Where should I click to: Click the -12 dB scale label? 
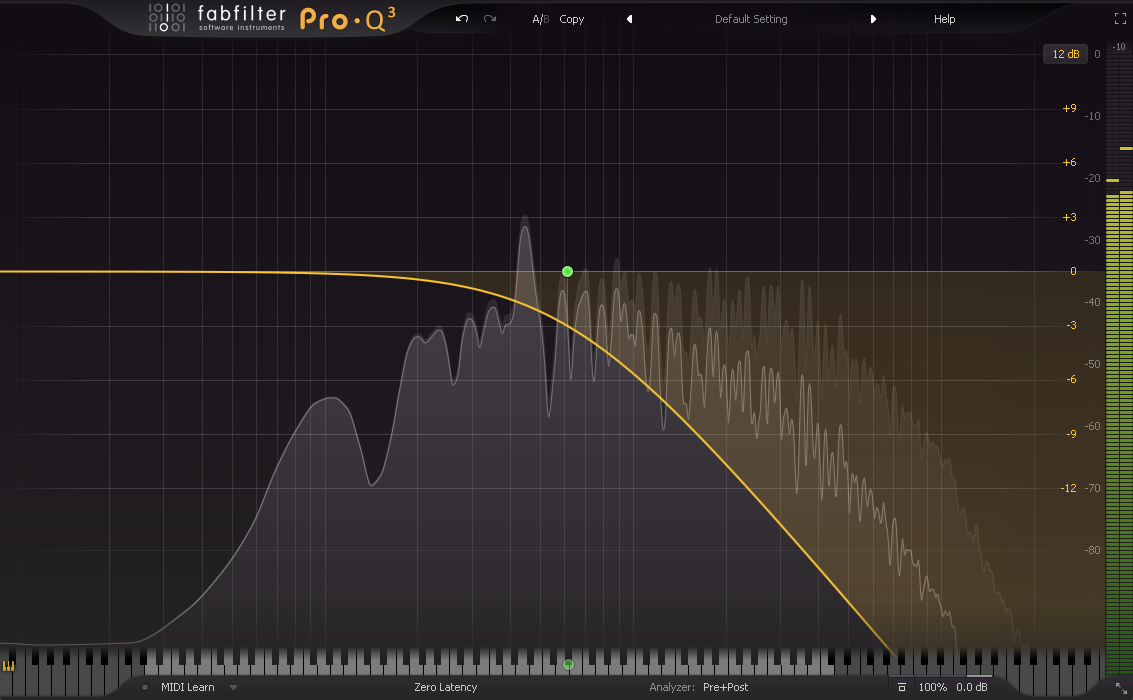1069,488
